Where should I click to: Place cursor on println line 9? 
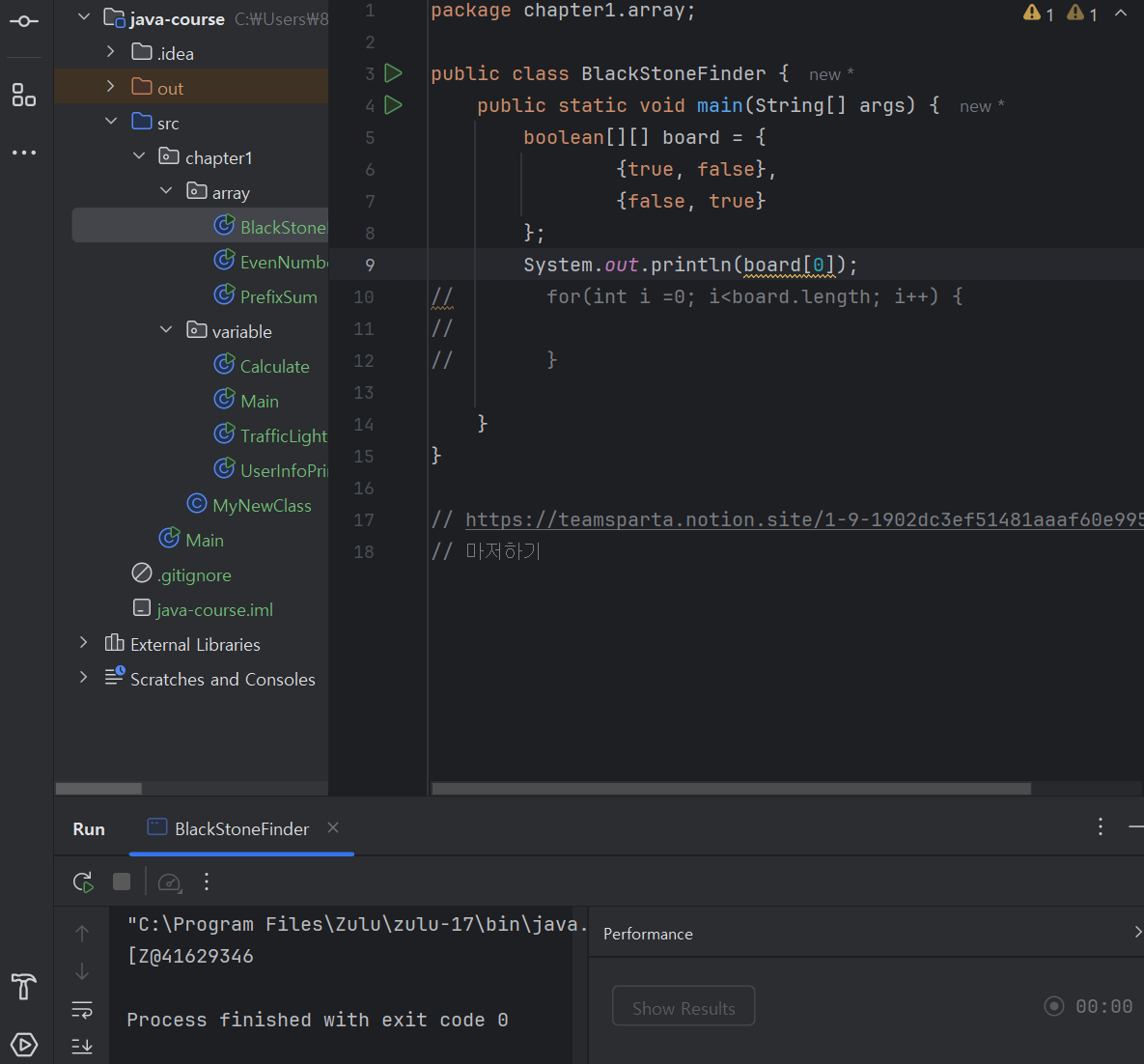click(x=690, y=265)
